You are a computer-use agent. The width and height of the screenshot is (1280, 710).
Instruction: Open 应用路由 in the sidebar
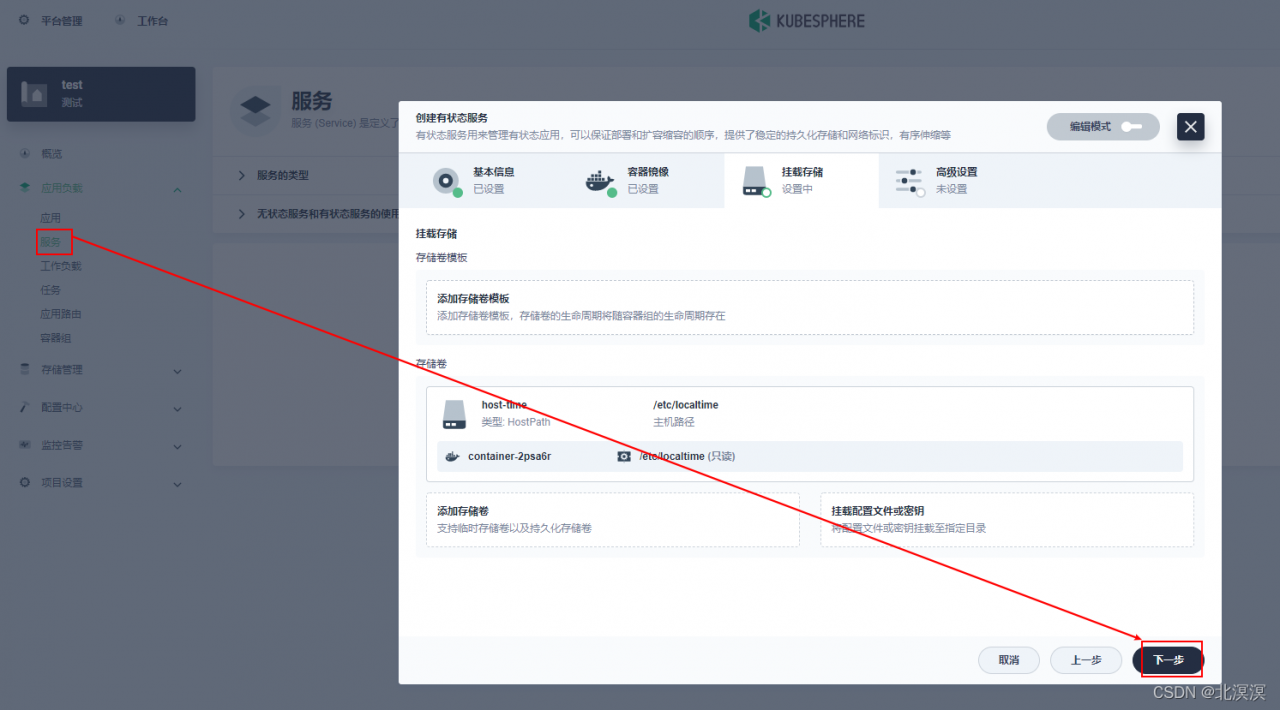[61, 314]
